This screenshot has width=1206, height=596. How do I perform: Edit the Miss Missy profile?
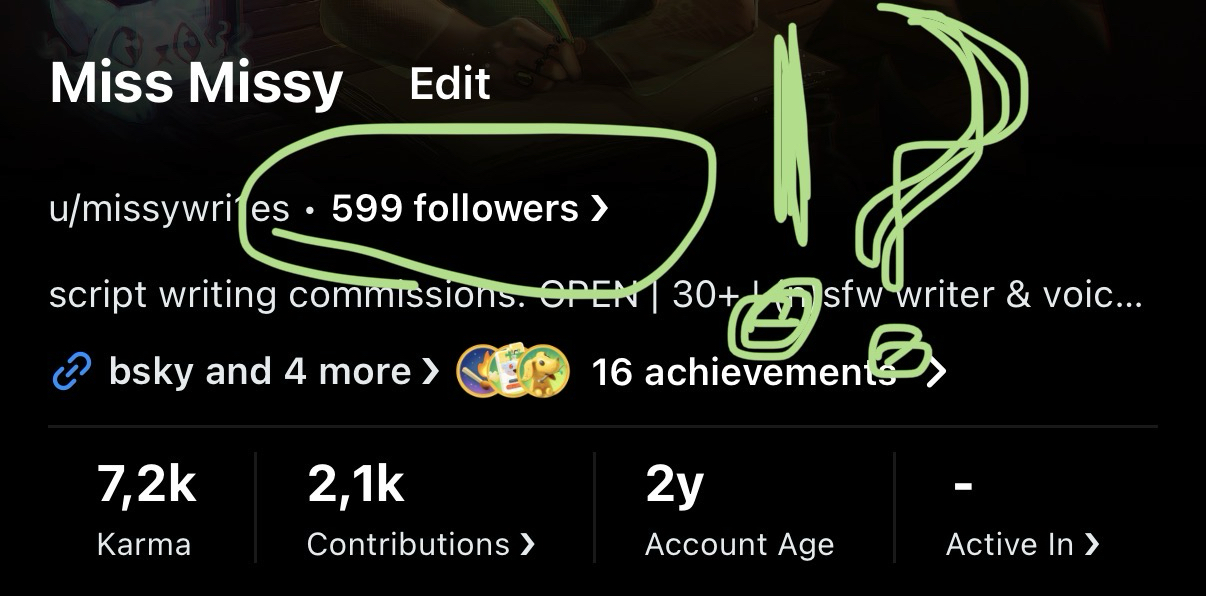[450, 84]
